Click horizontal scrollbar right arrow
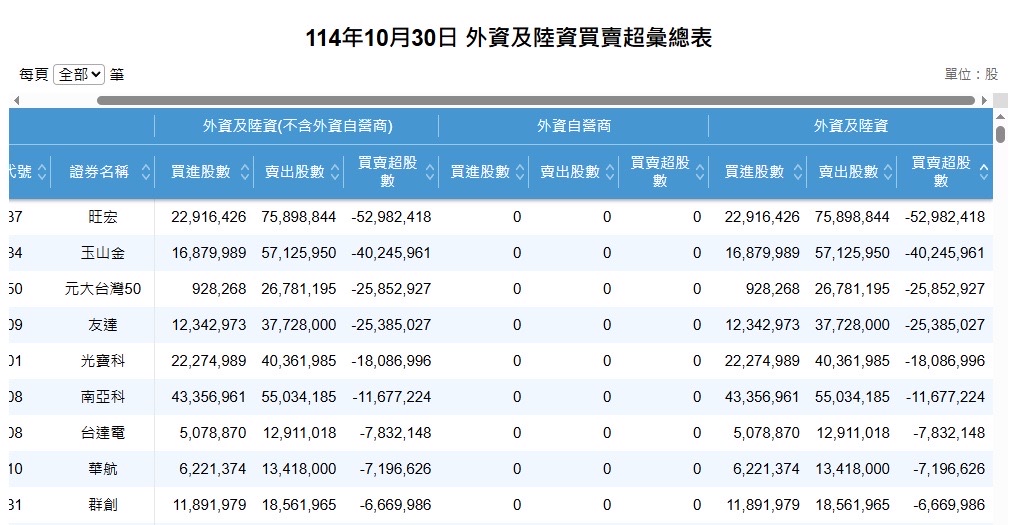This screenshot has height=525, width=1016. point(984,100)
